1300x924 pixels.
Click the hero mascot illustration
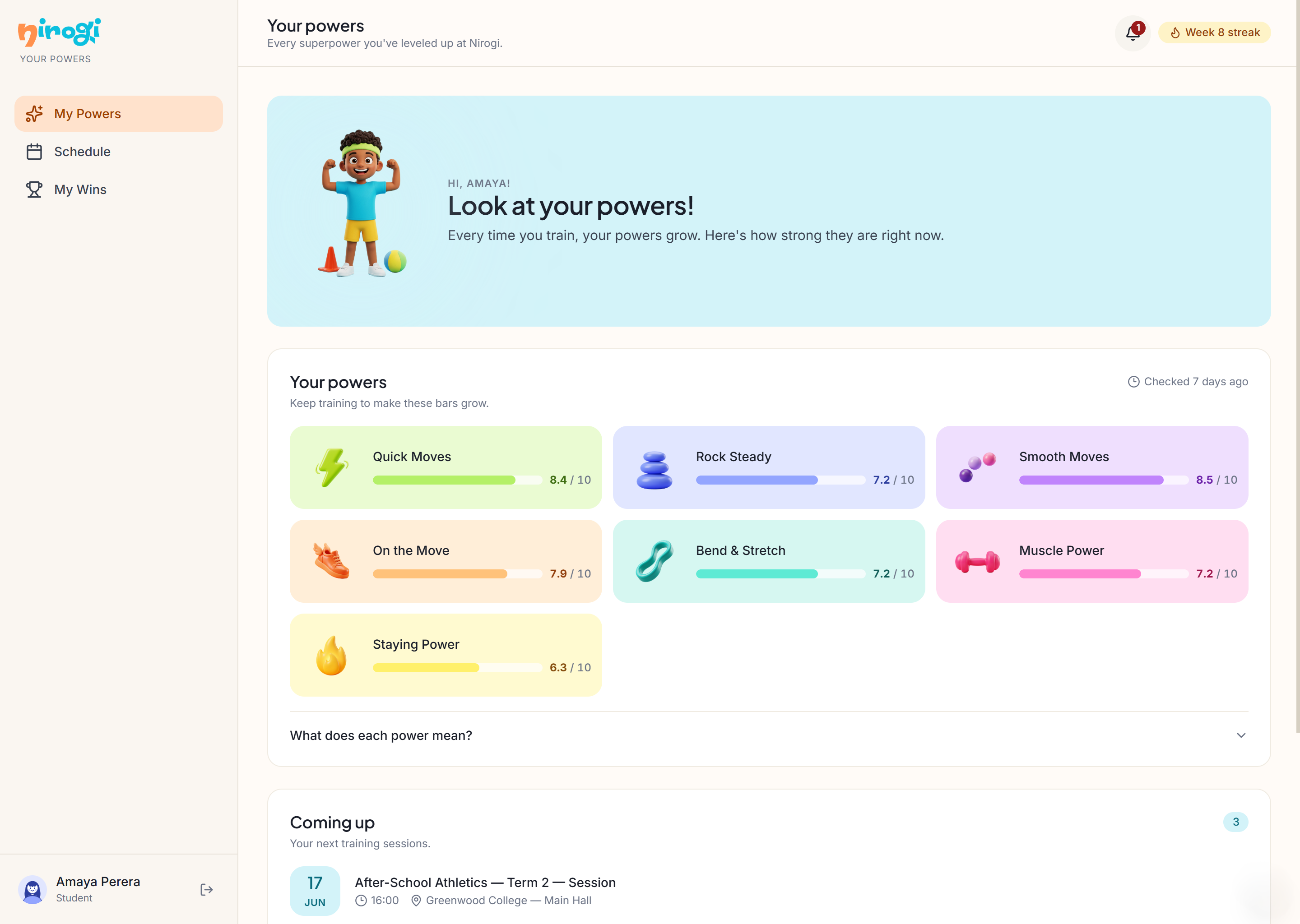(362, 203)
